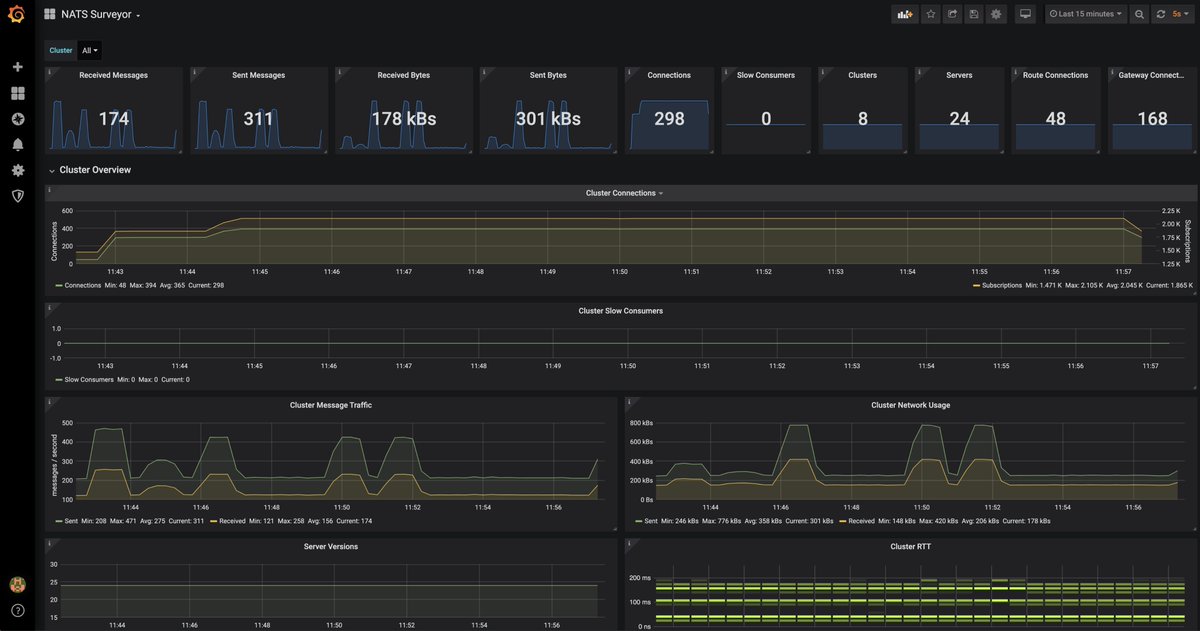
Task: Click the 298 Connections stat value
Action: point(669,118)
